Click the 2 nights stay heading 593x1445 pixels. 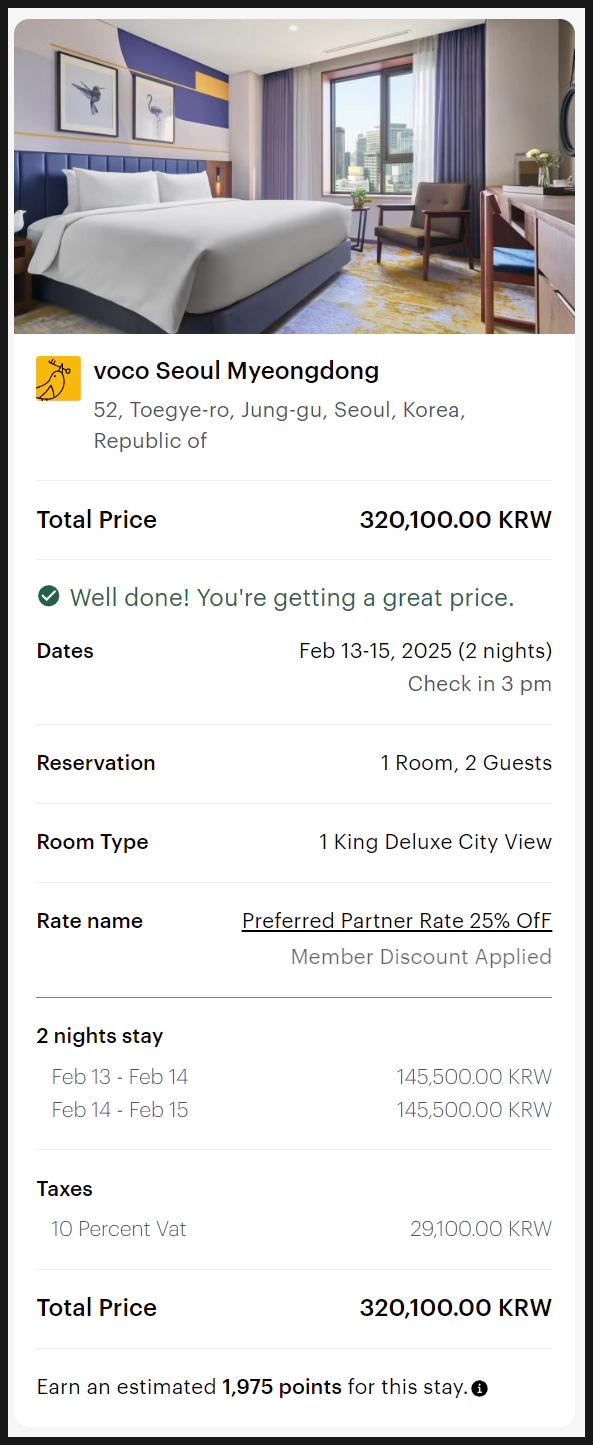(100, 1036)
